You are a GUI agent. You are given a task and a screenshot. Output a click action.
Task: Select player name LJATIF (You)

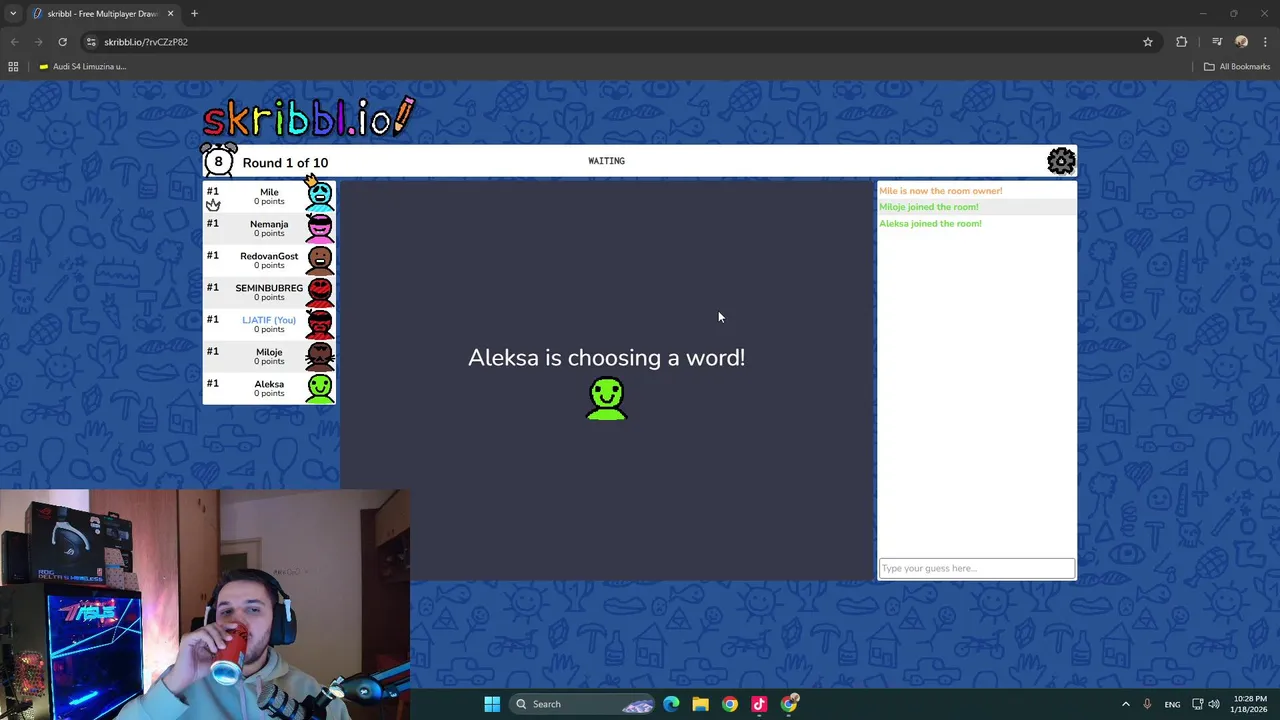click(269, 320)
